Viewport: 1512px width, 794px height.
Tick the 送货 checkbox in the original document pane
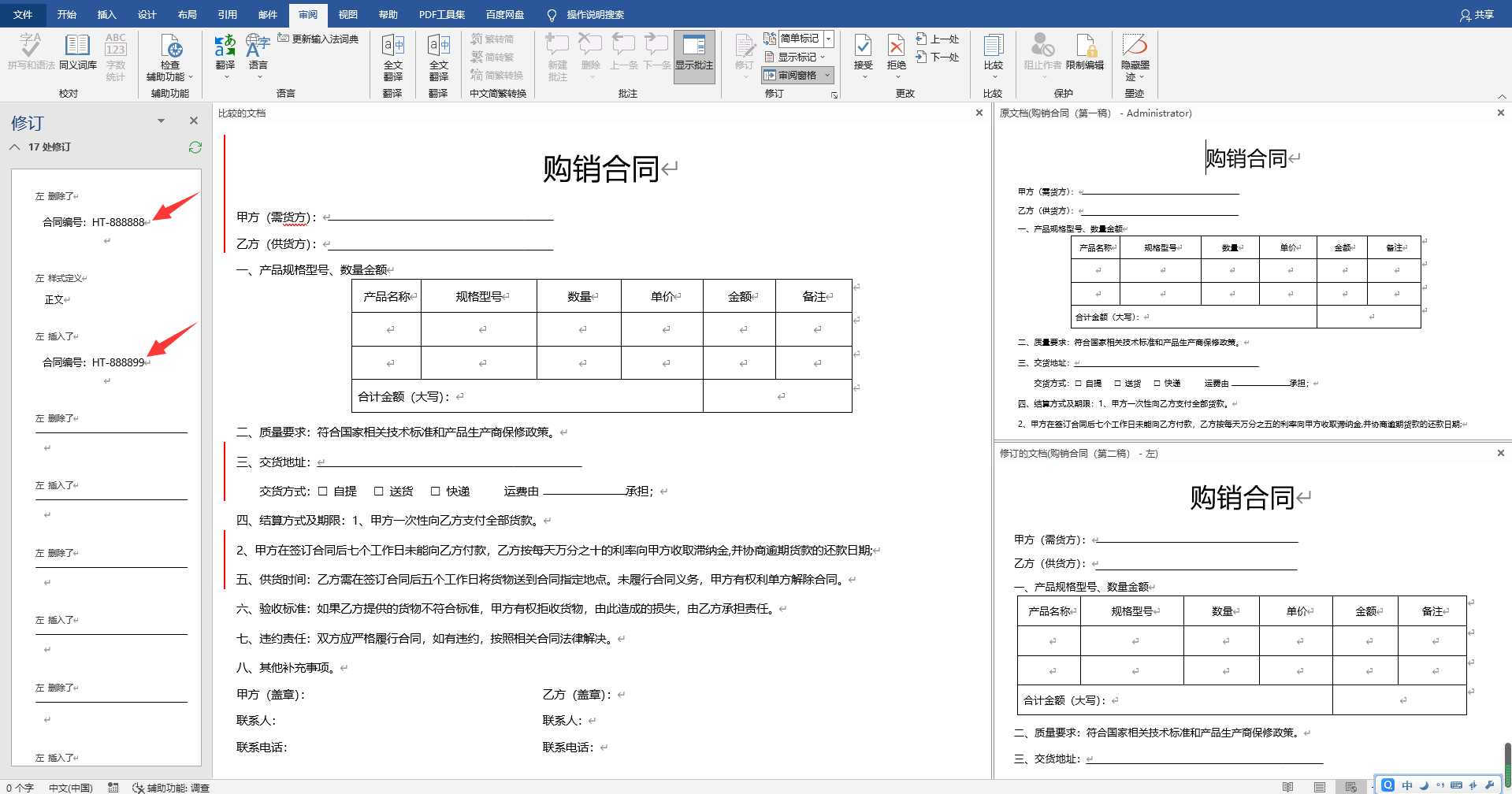(x=1118, y=384)
